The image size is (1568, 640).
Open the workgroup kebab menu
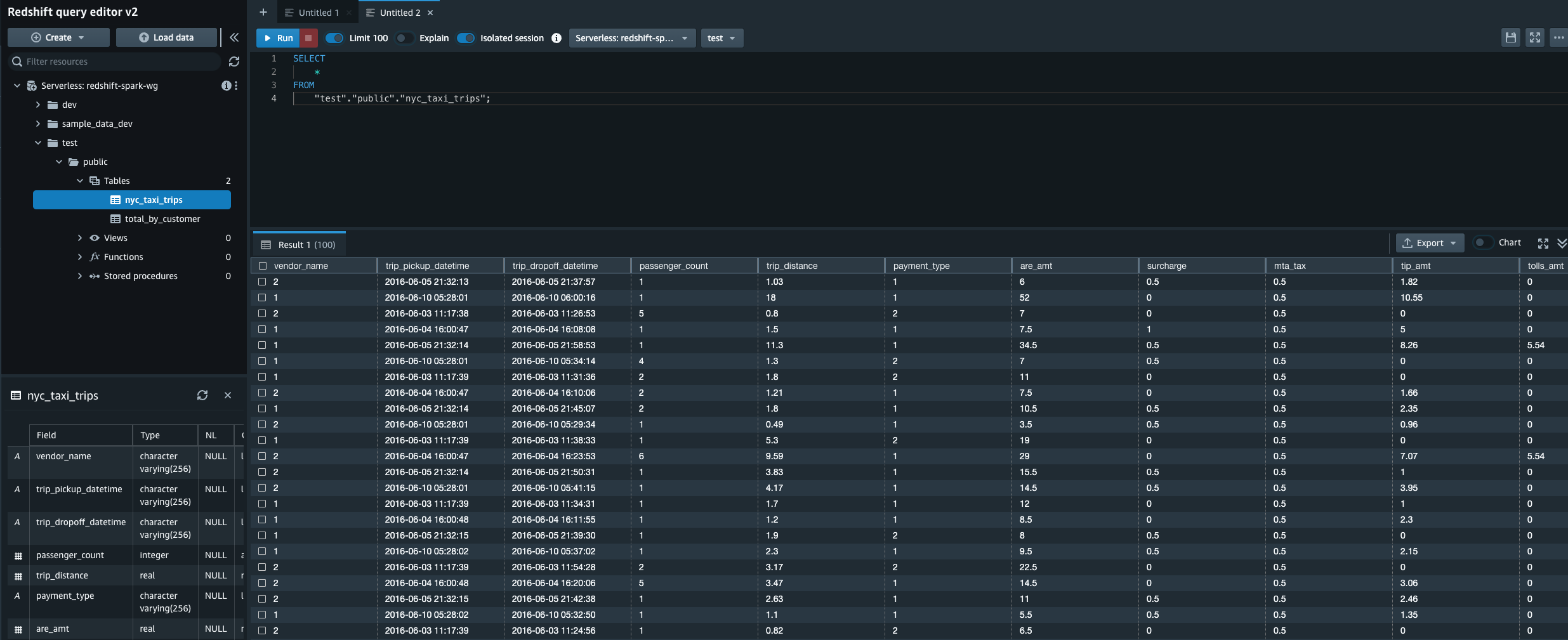point(236,86)
